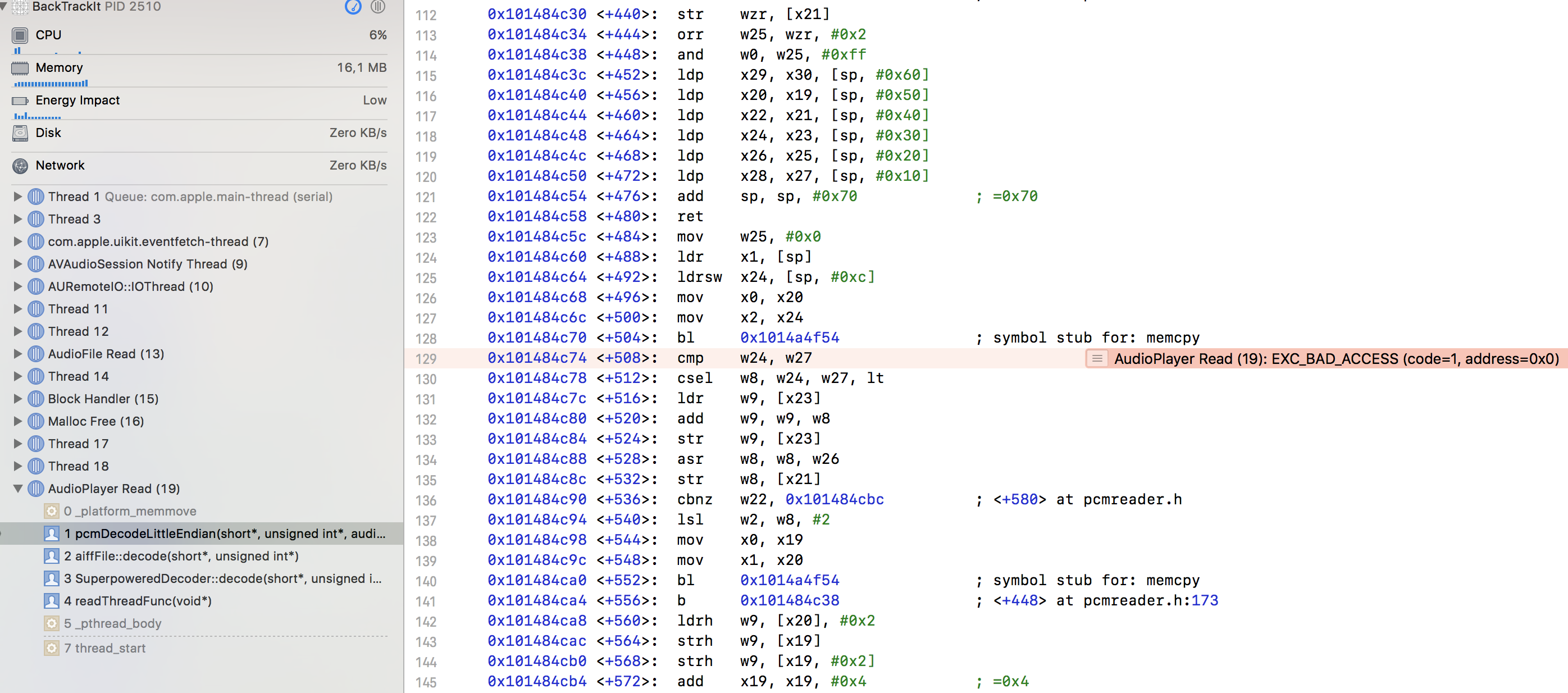Open the Disk usage gauge icon

pos(20,133)
